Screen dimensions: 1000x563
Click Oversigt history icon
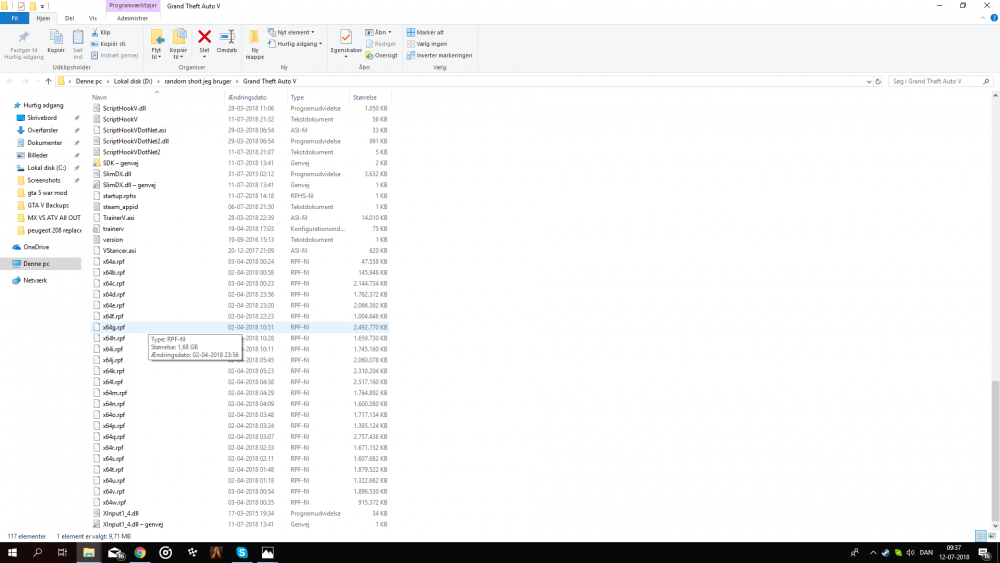pos(381,55)
